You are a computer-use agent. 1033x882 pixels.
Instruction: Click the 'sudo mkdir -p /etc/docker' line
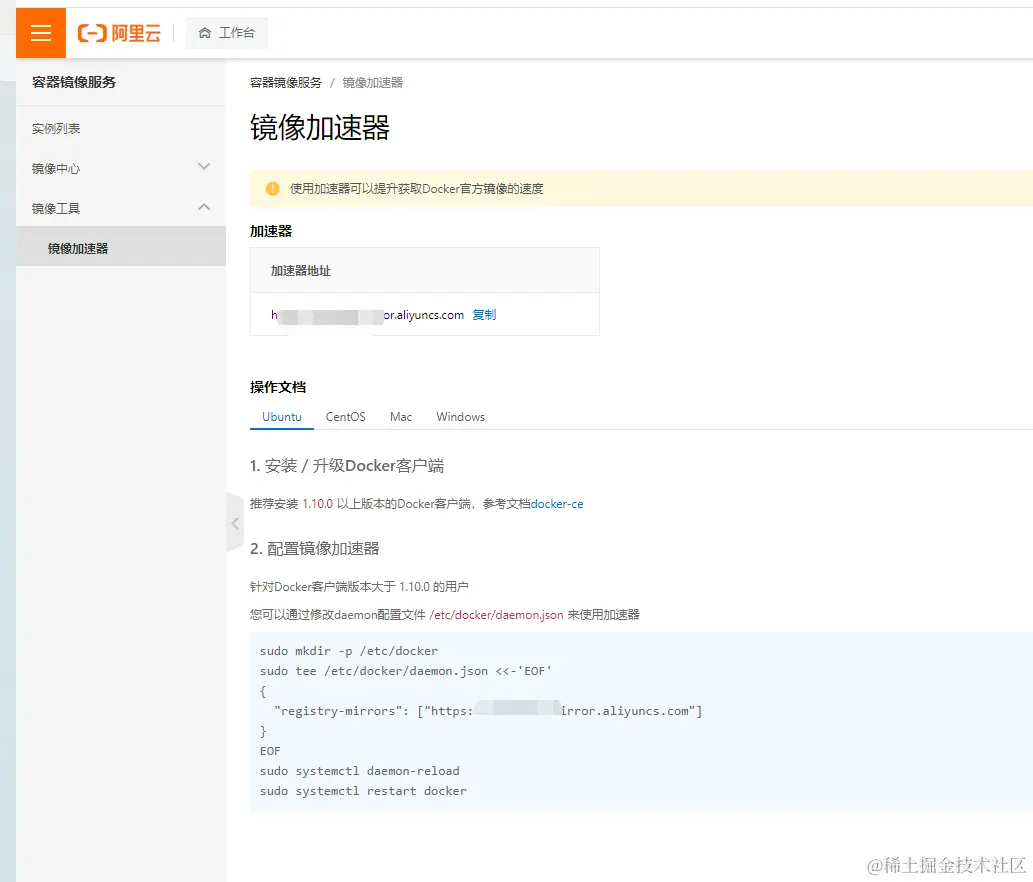(349, 651)
